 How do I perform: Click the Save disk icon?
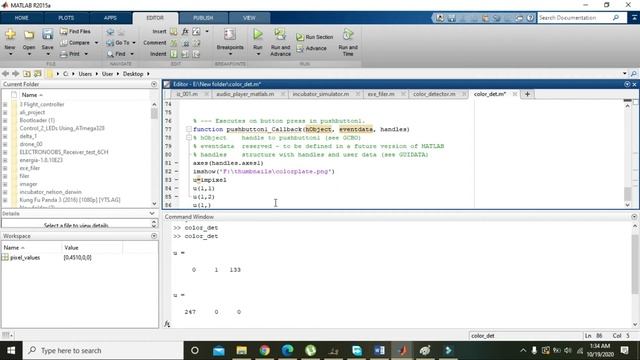coord(47,35)
